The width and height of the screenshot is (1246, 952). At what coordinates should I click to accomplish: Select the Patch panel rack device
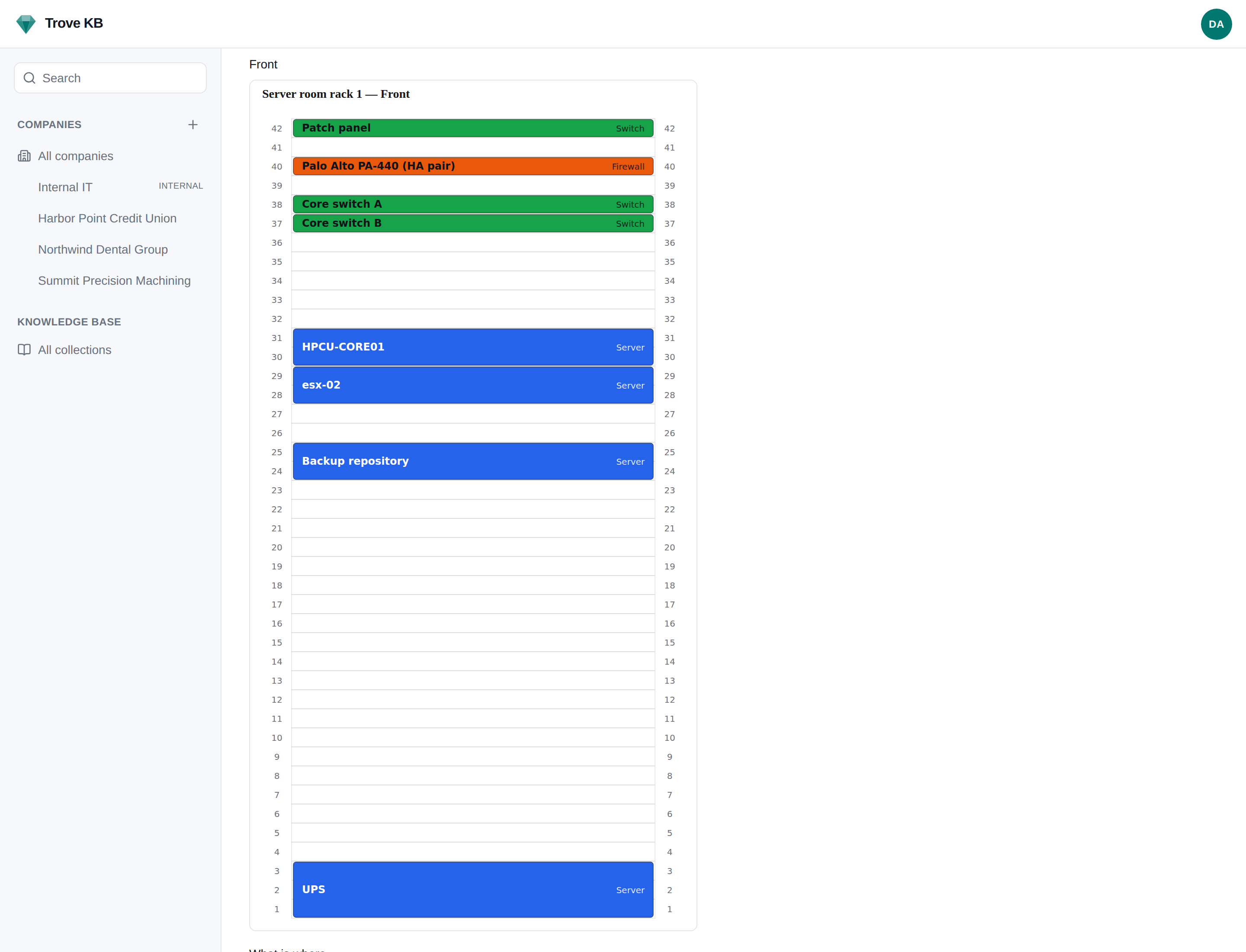tap(473, 128)
